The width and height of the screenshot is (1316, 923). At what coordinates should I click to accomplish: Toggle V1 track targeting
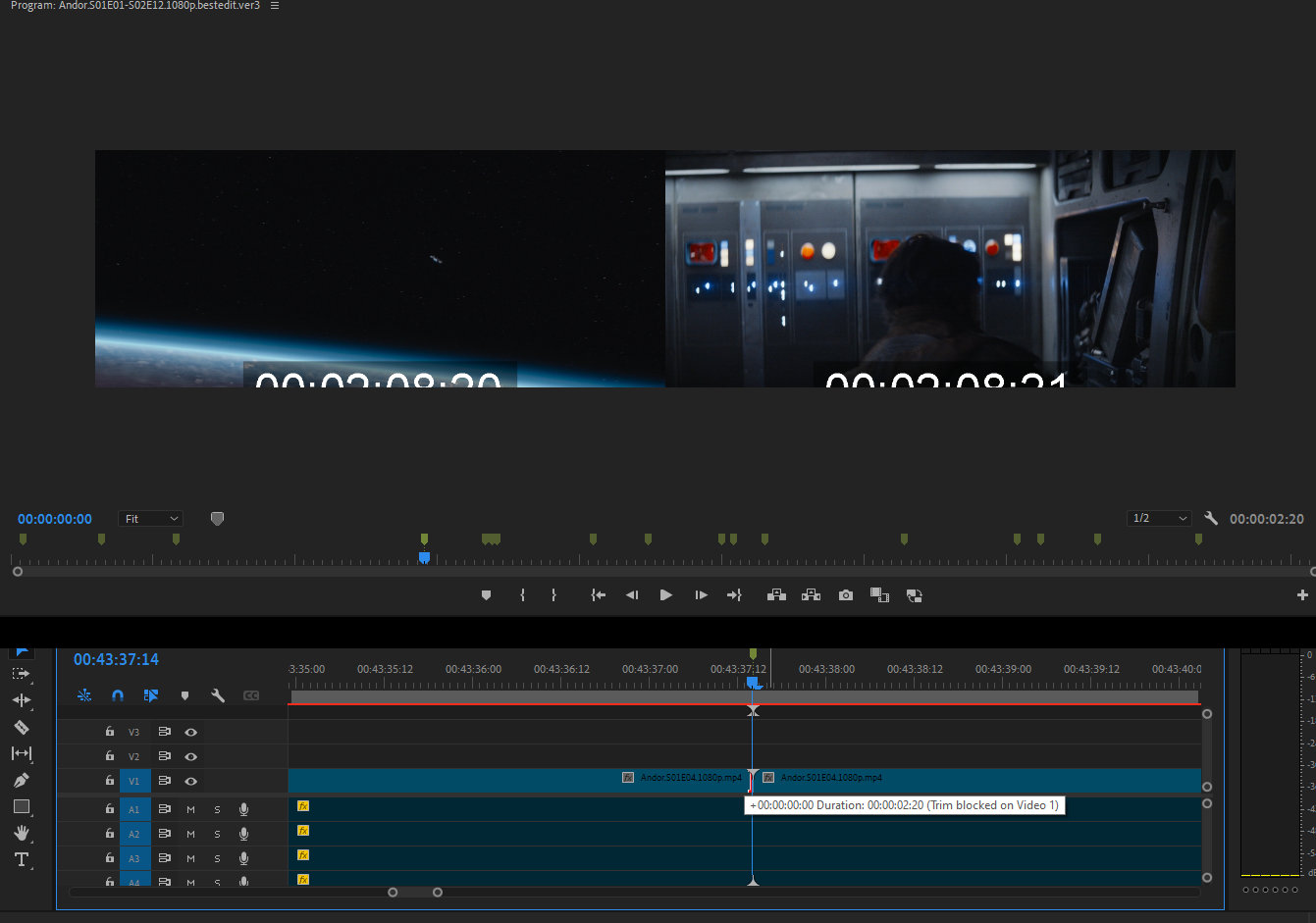pos(134,781)
